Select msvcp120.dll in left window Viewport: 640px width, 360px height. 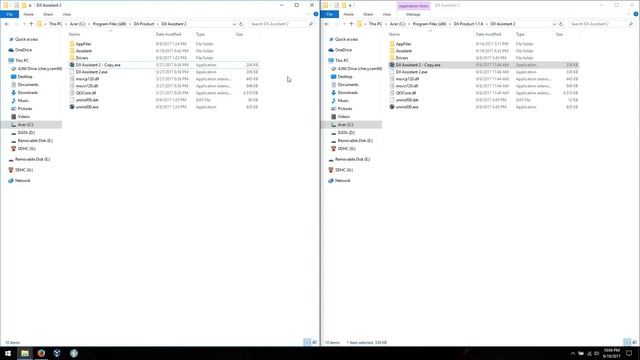click(x=87, y=79)
